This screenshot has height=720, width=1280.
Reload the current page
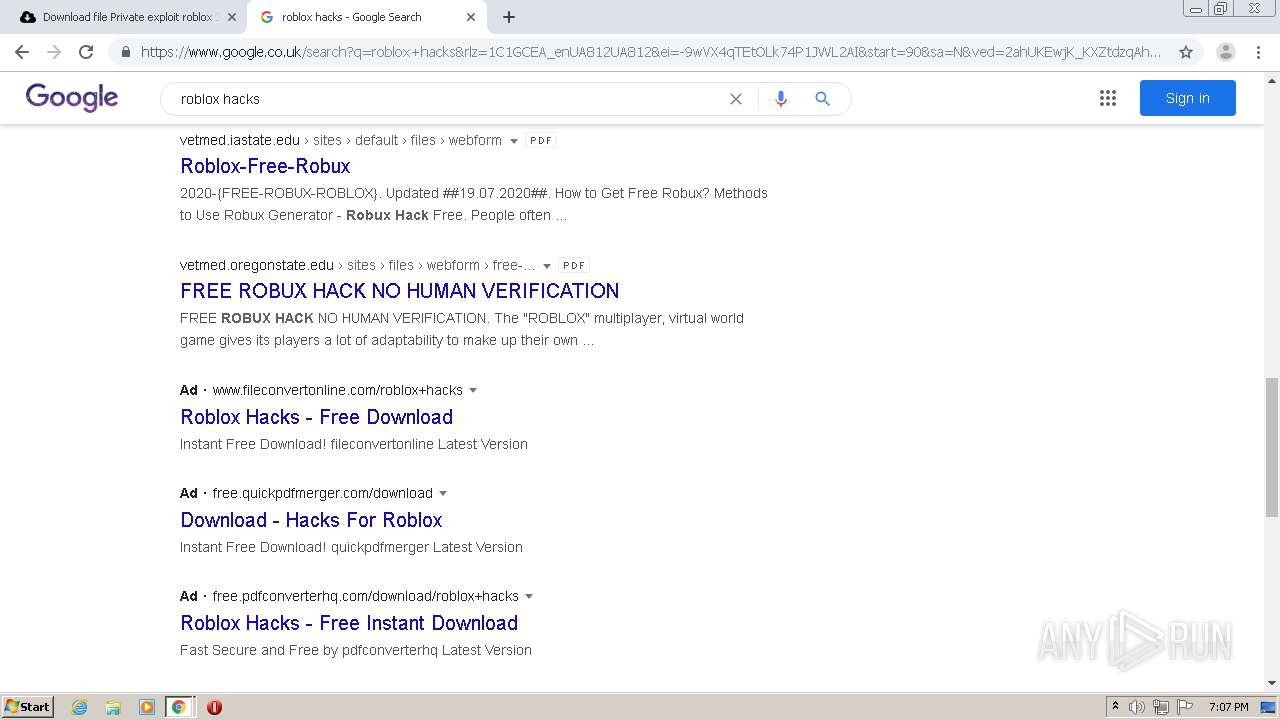(x=86, y=52)
